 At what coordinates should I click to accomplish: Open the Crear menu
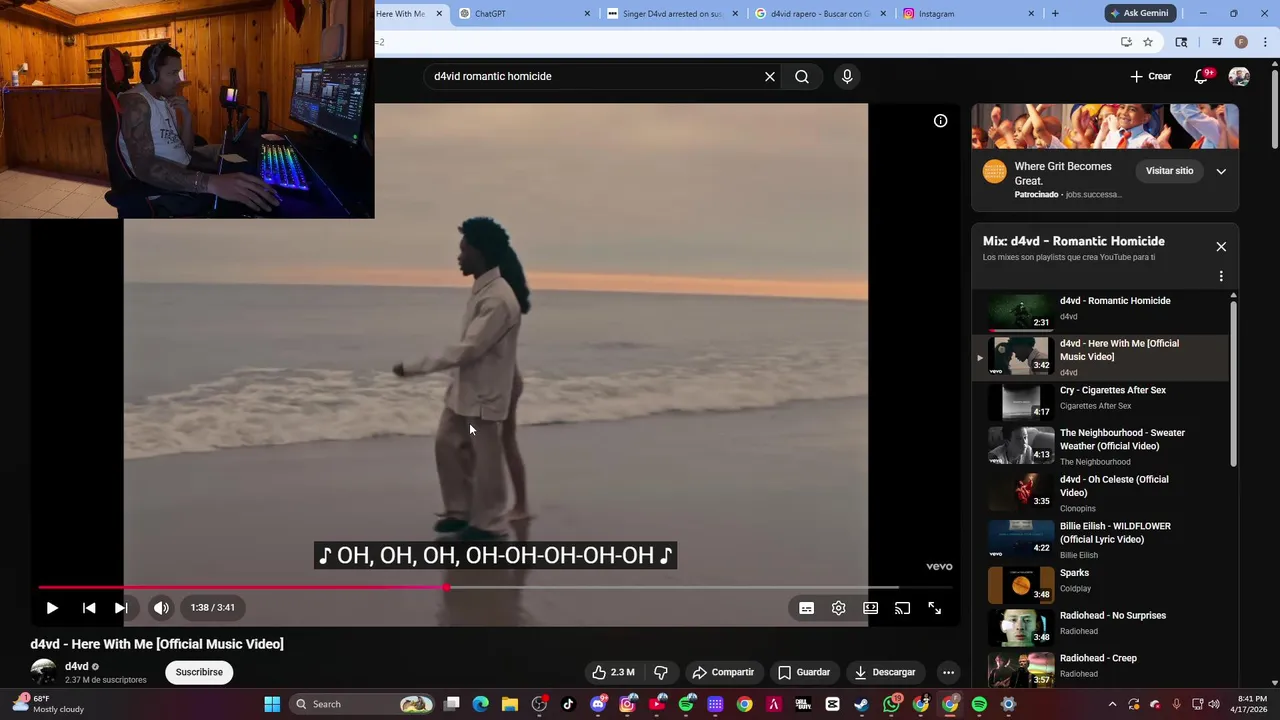pos(1151,76)
